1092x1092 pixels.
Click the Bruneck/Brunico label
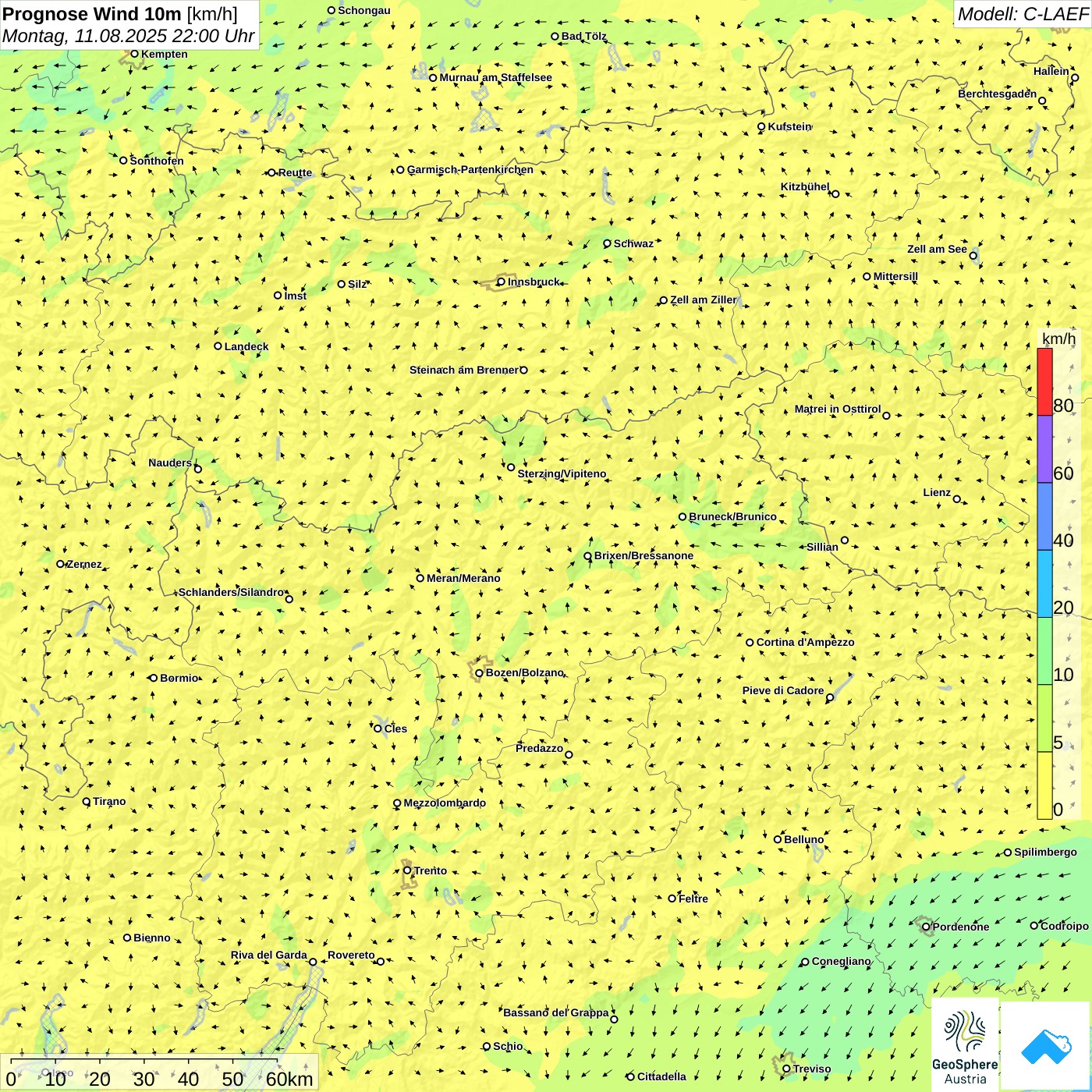click(x=732, y=516)
